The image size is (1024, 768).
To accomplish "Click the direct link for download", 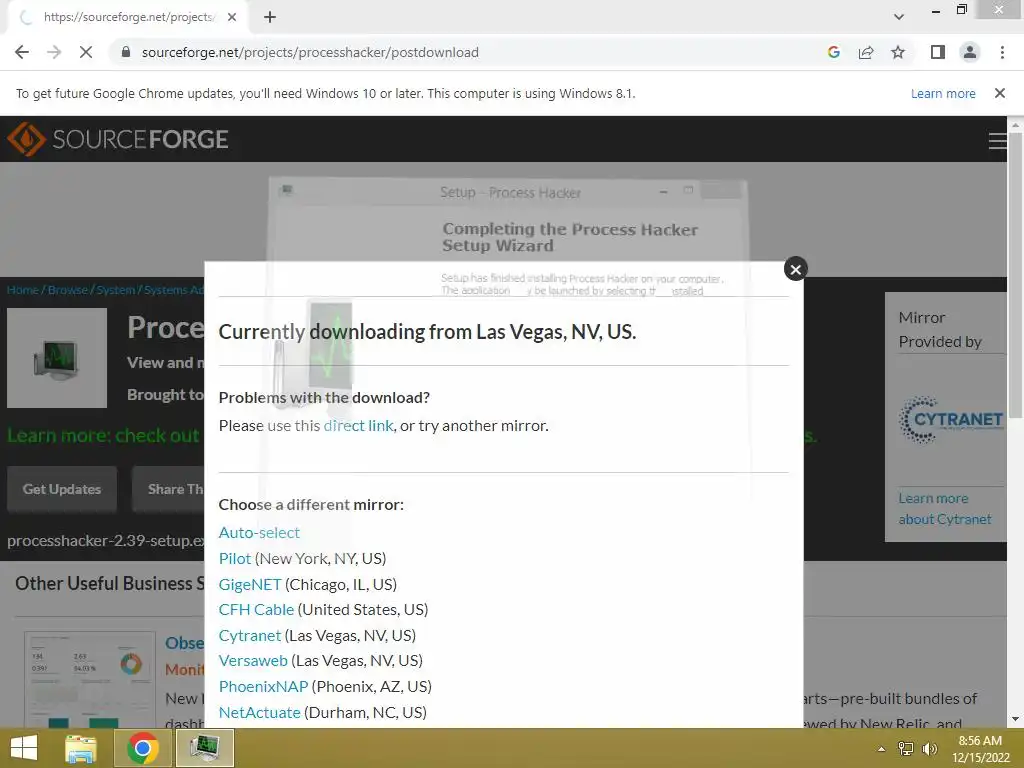I will (x=359, y=426).
